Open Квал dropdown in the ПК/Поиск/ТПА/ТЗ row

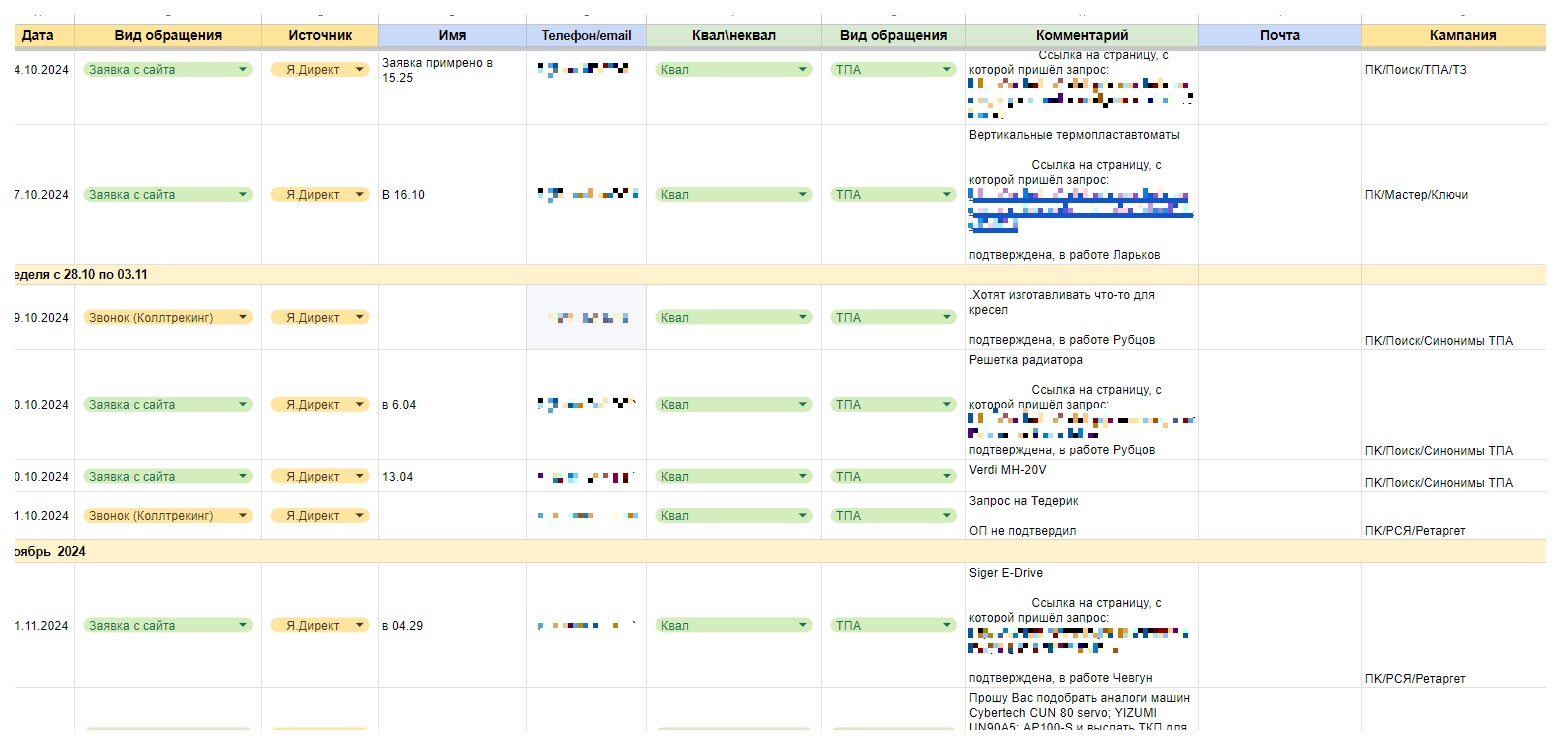click(x=803, y=70)
